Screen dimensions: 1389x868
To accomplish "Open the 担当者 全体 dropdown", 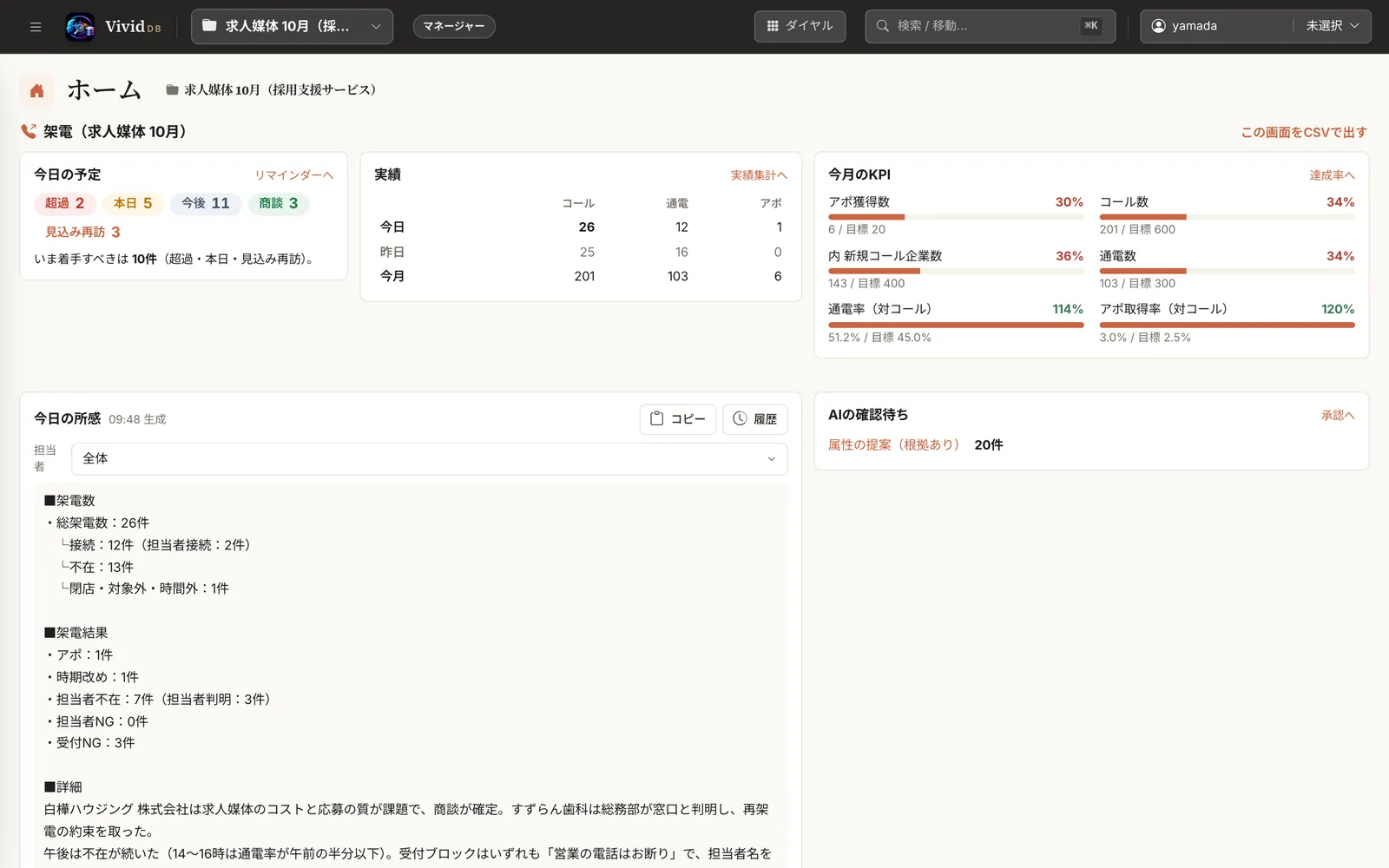I will [x=429, y=459].
